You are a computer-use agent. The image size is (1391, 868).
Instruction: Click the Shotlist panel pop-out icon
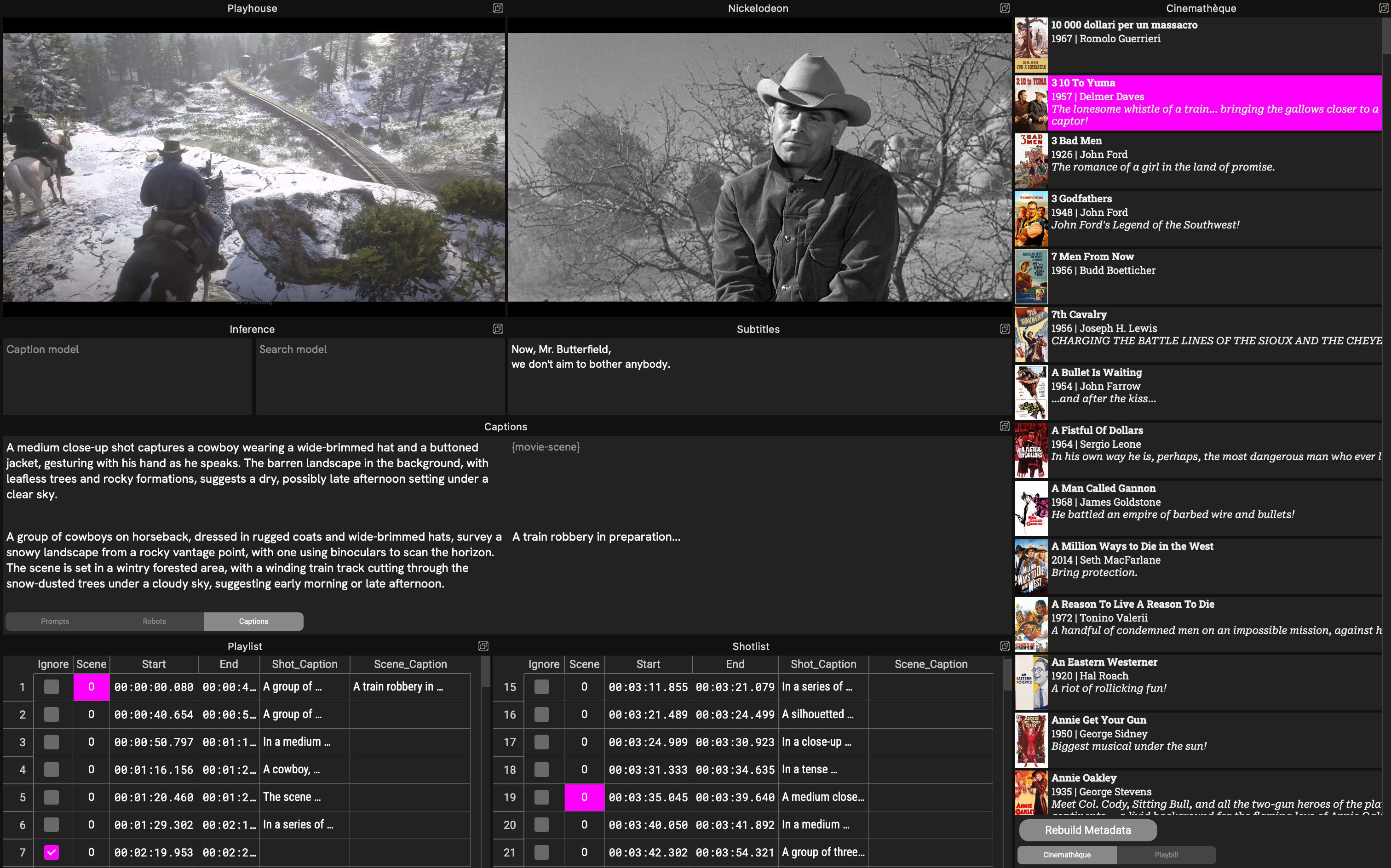click(x=1005, y=646)
